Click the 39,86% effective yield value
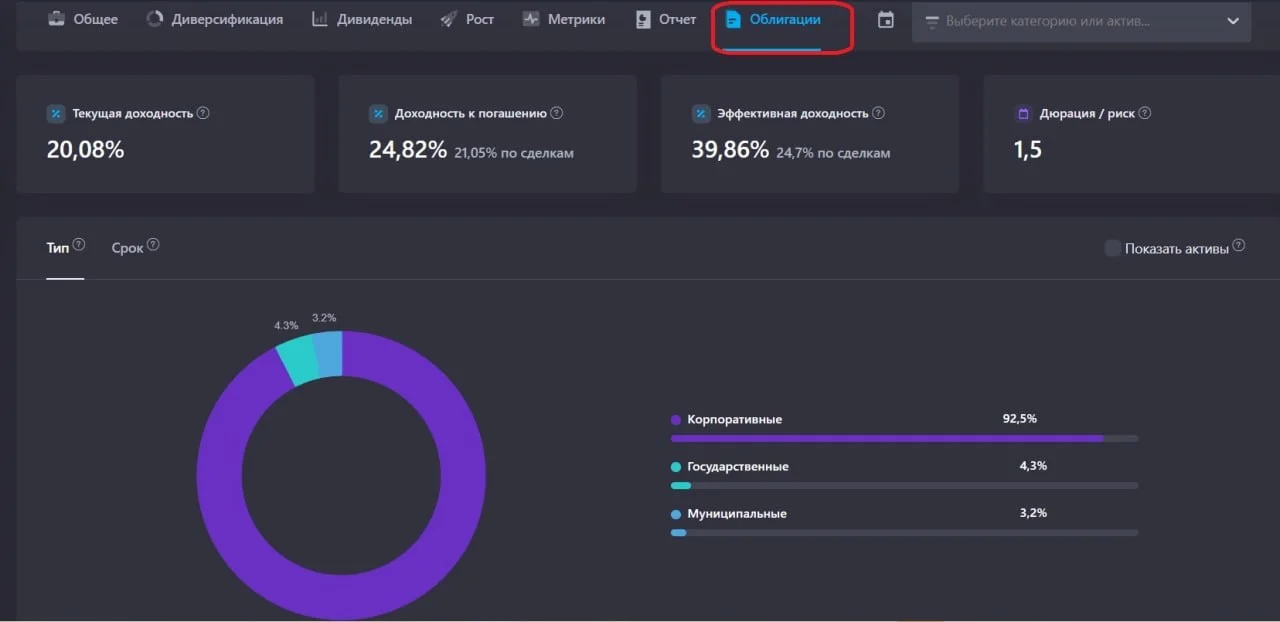Screen dimensions: 1280x622 point(731,150)
